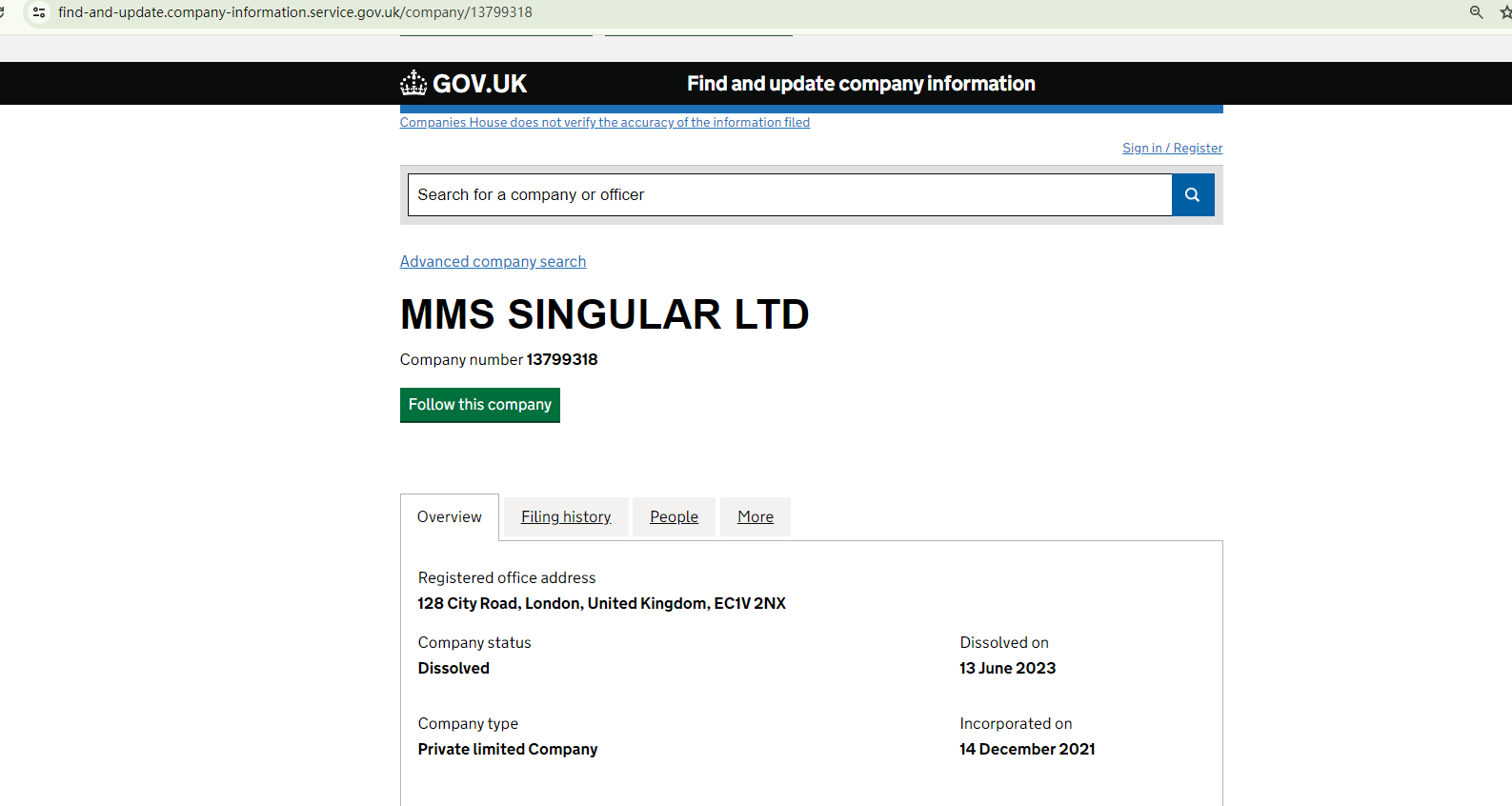Open site information icon in address bar
Screen dimensions: 1512x806
point(39,12)
